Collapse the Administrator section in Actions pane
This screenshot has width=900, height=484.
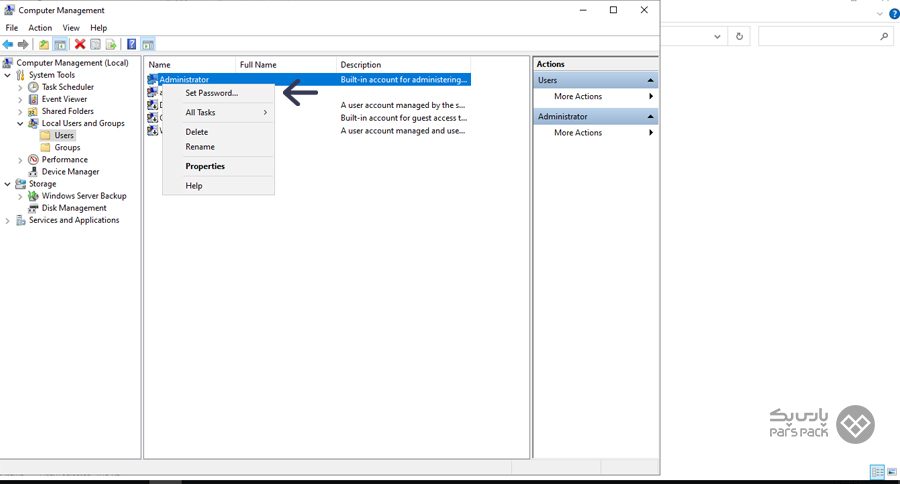tap(650, 117)
